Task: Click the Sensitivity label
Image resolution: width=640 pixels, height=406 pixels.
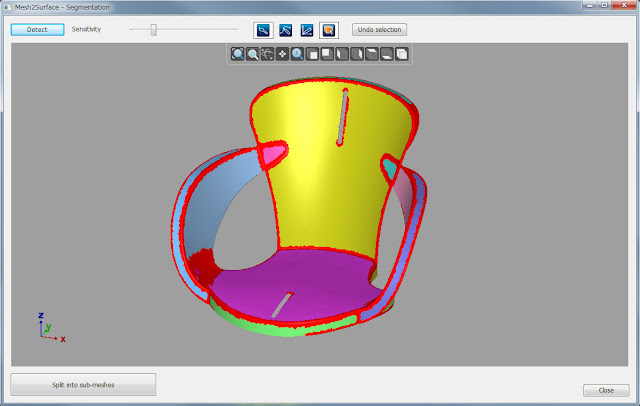Action: point(86,29)
